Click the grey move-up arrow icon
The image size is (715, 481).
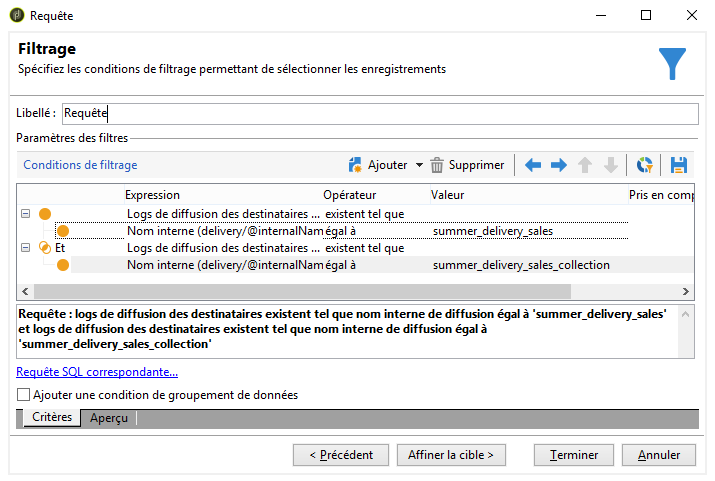(585, 165)
